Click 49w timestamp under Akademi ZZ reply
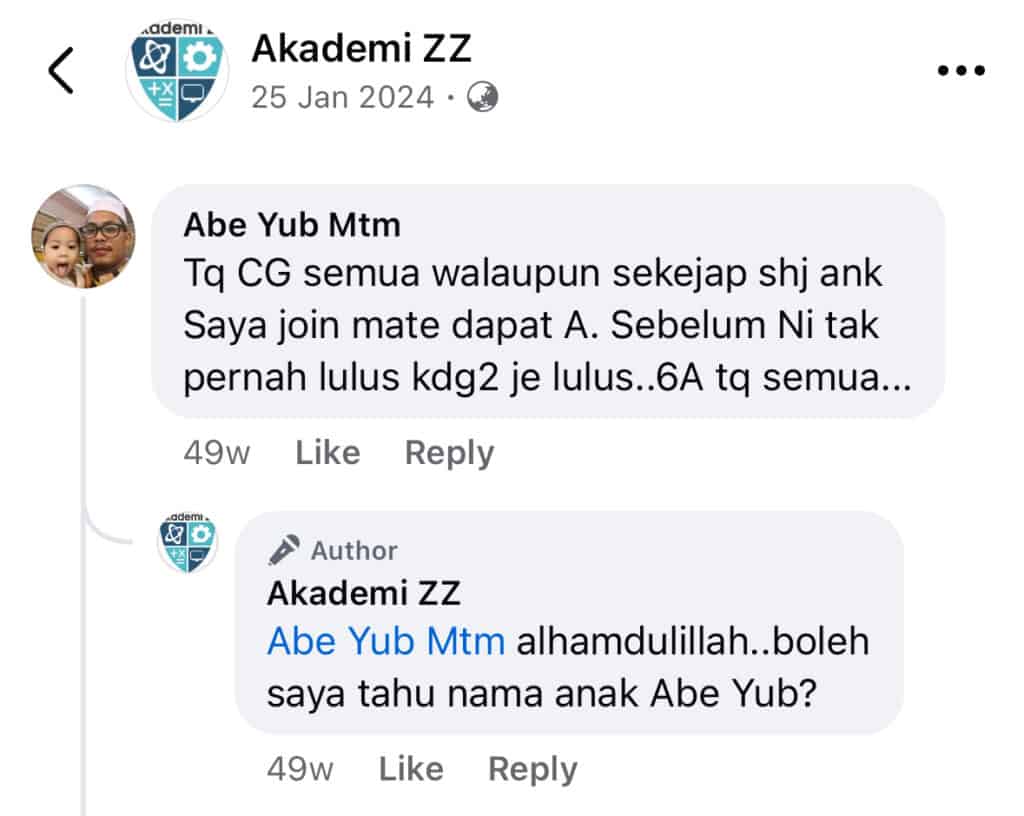Viewport: 1024px width, 816px height. pos(300,768)
